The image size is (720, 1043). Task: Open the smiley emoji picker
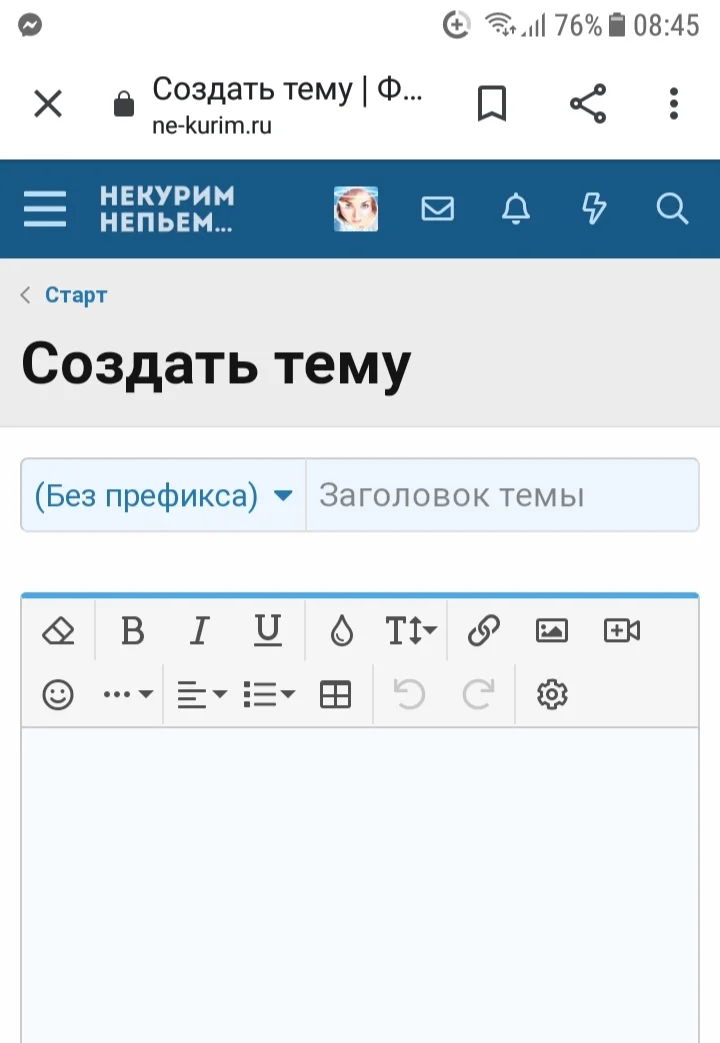[x=58, y=694]
